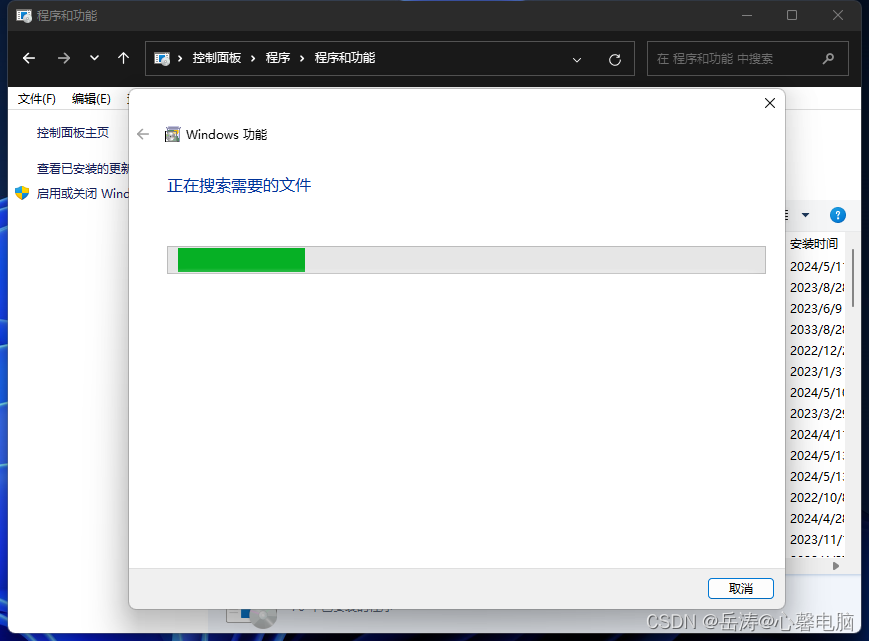The width and height of the screenshot is (869, 641).
Task: Refresh the 程序和功能 view
Action: point(615,59)
